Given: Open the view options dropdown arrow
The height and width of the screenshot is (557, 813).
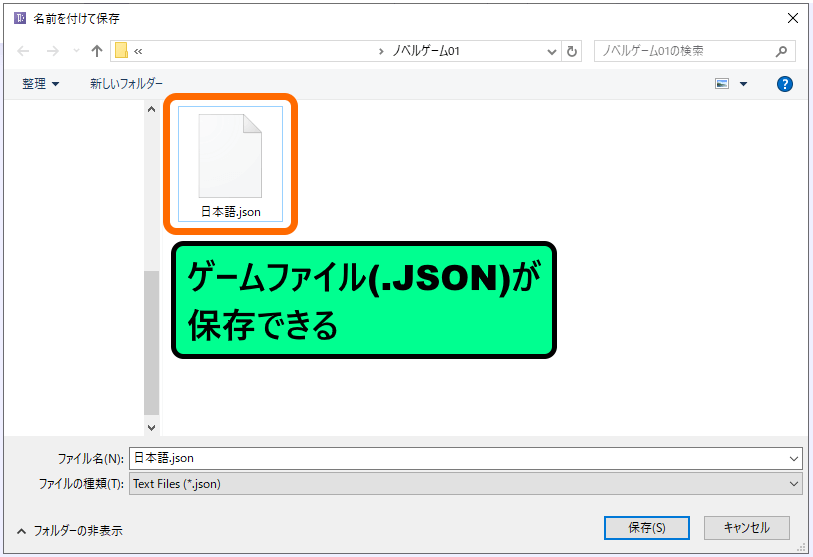Looking at the screenshot, I should [743, 84].
